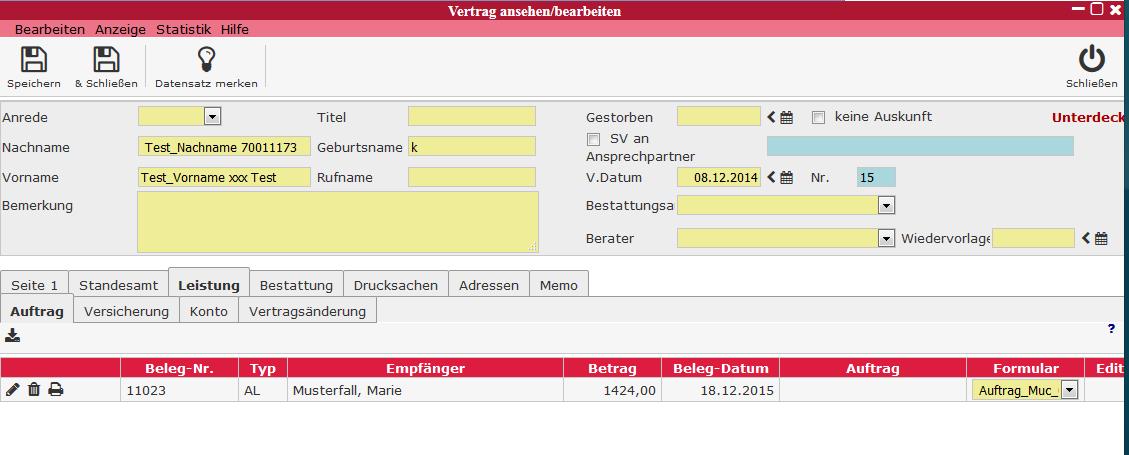The image size is (1129, 455).
Task: Expand the Berater dropdown list
Action: click(885, 238)
